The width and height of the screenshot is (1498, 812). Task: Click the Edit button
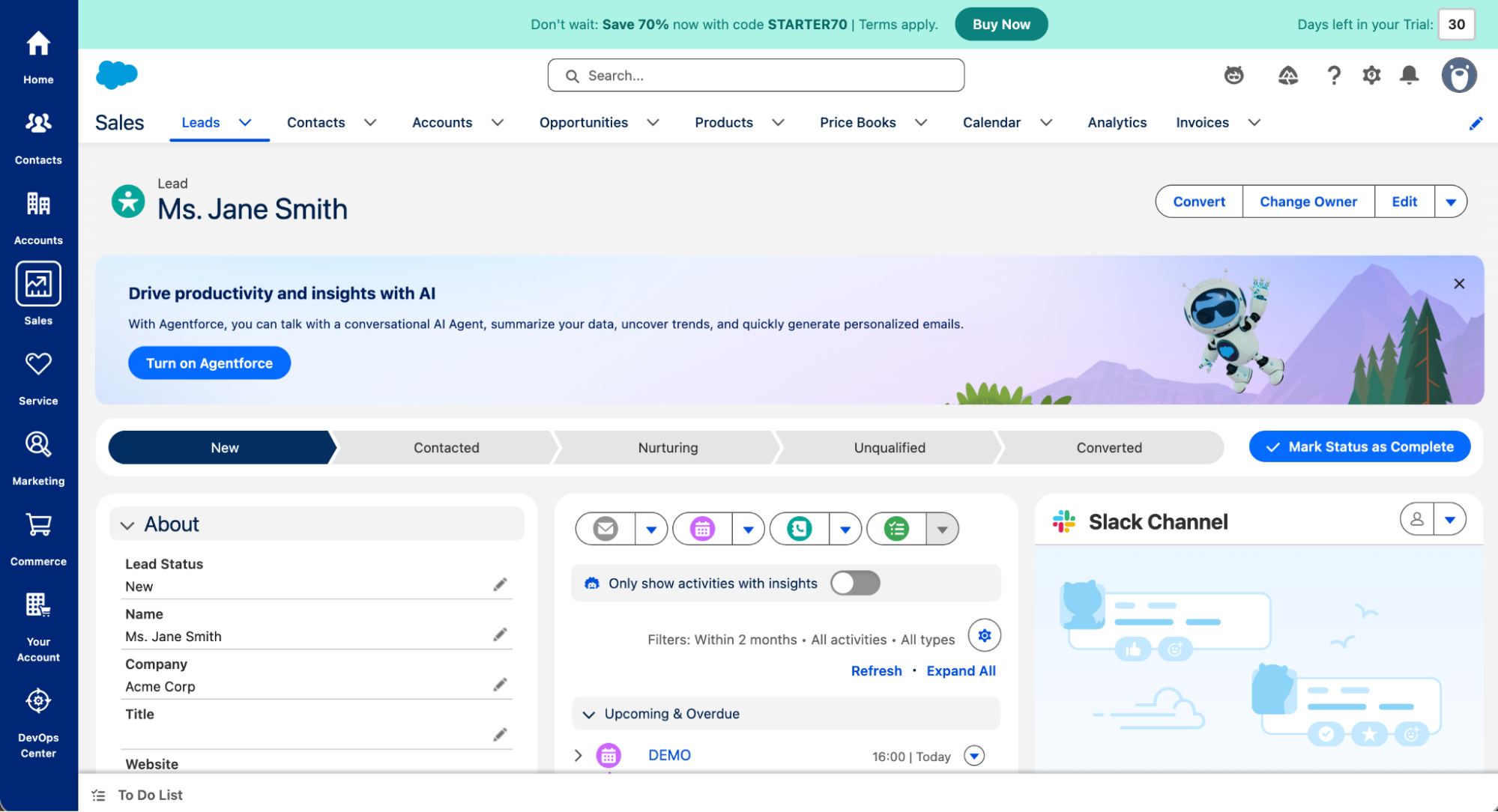1404,202
